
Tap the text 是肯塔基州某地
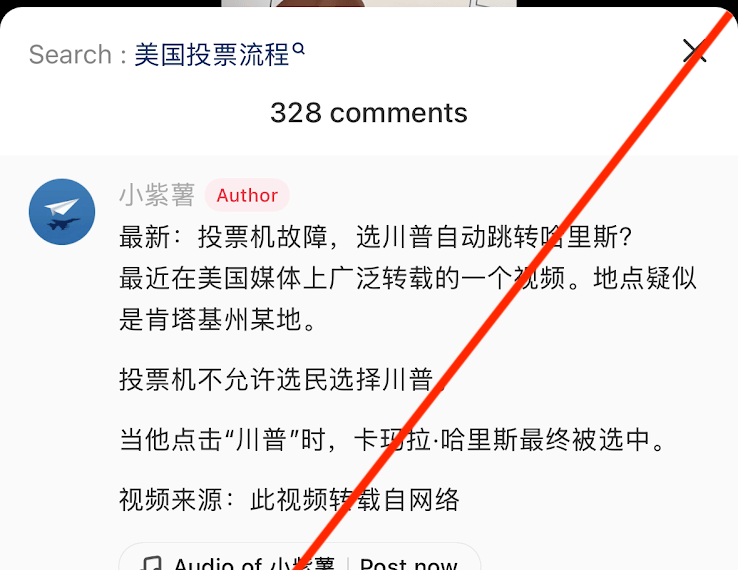pyautogui.click(x=217, y=319)
